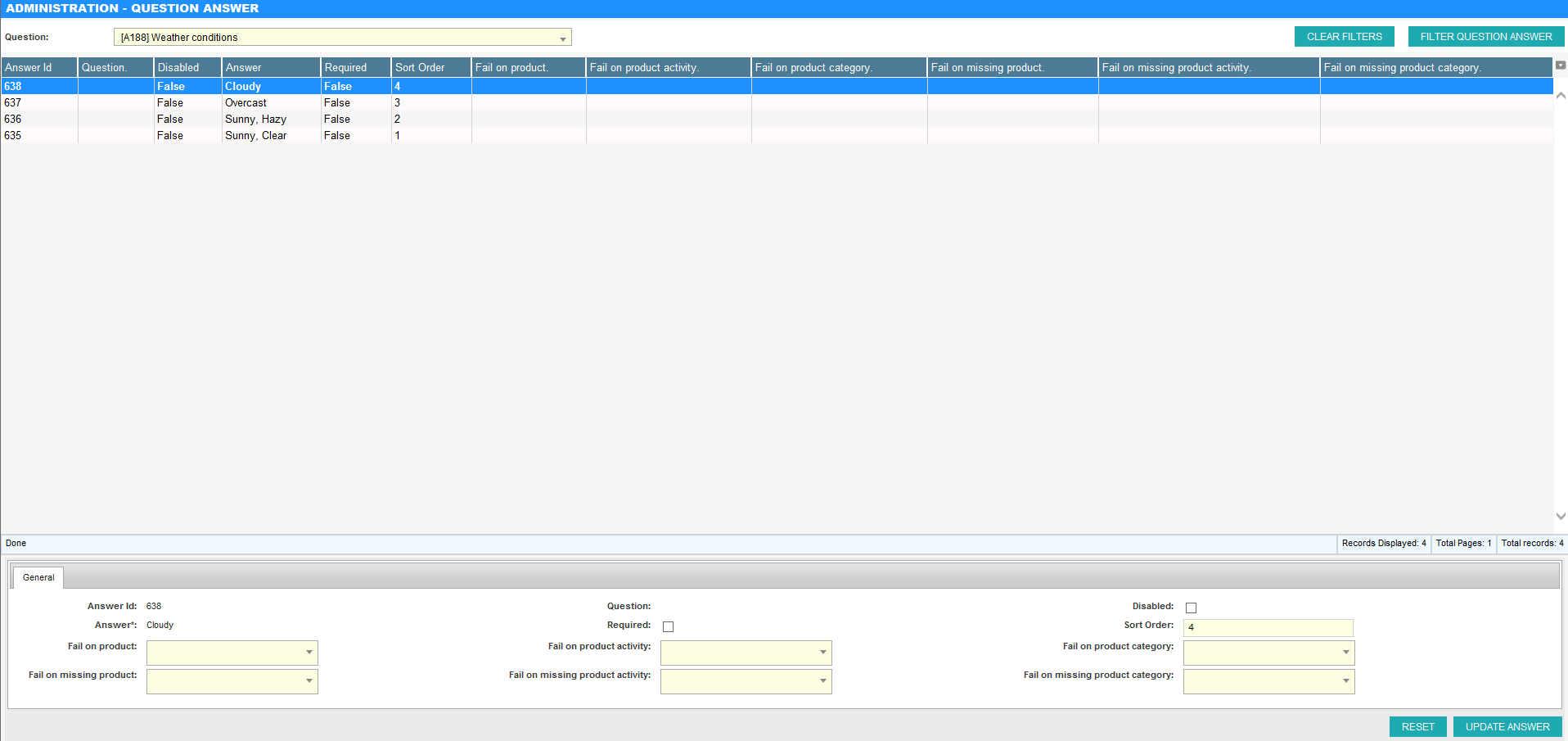Sort by the Answer Id column header
This screenshot has height=741, width=1568.
coord(38,67)
